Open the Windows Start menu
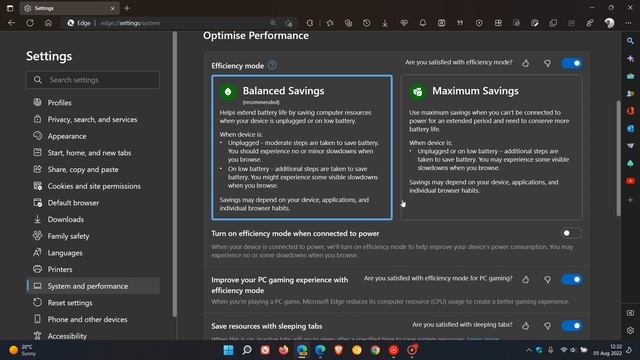 229,350
